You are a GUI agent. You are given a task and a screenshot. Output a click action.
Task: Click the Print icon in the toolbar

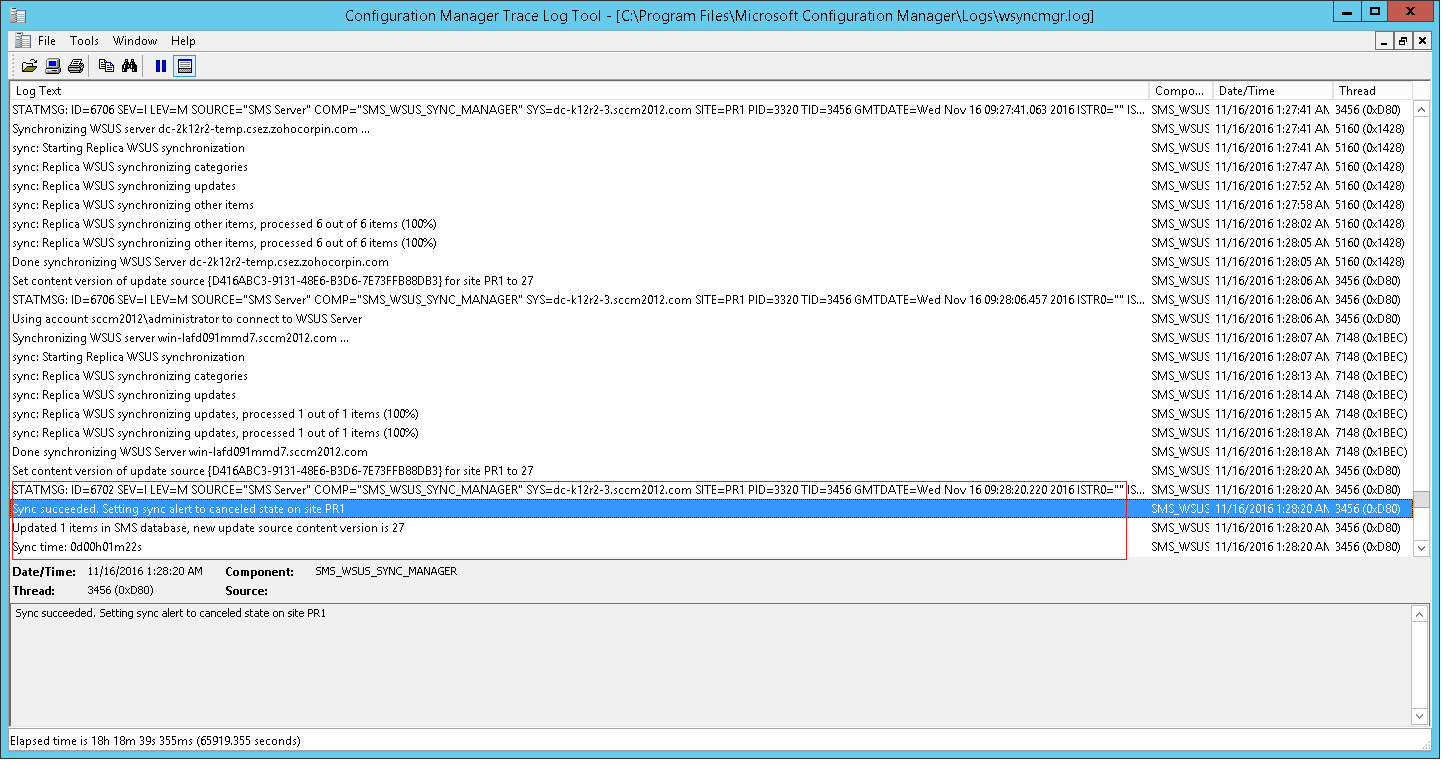(75, 66)
